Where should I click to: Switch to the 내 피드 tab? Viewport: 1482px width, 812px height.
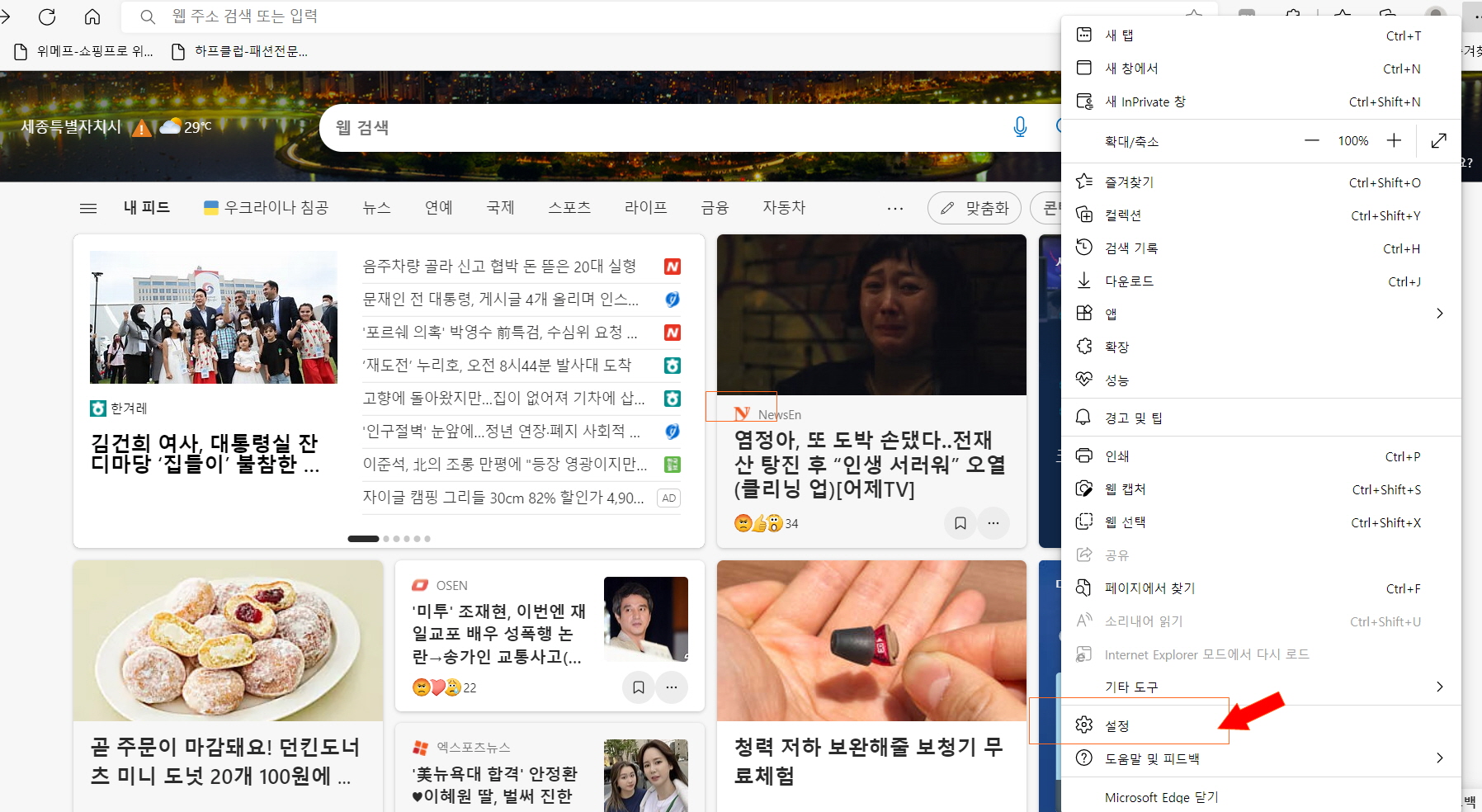point(147,207)
